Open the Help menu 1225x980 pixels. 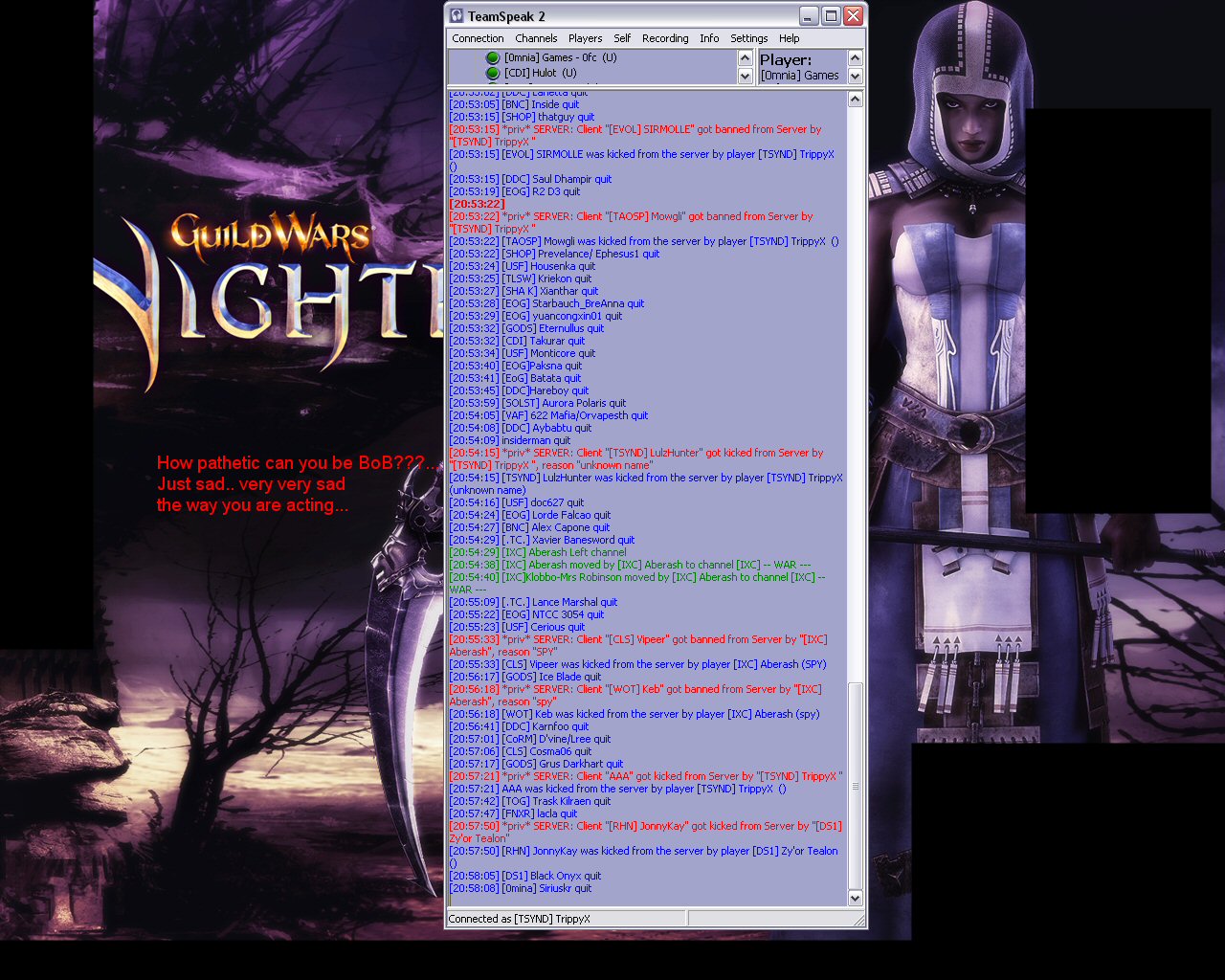tap(789, 38)
